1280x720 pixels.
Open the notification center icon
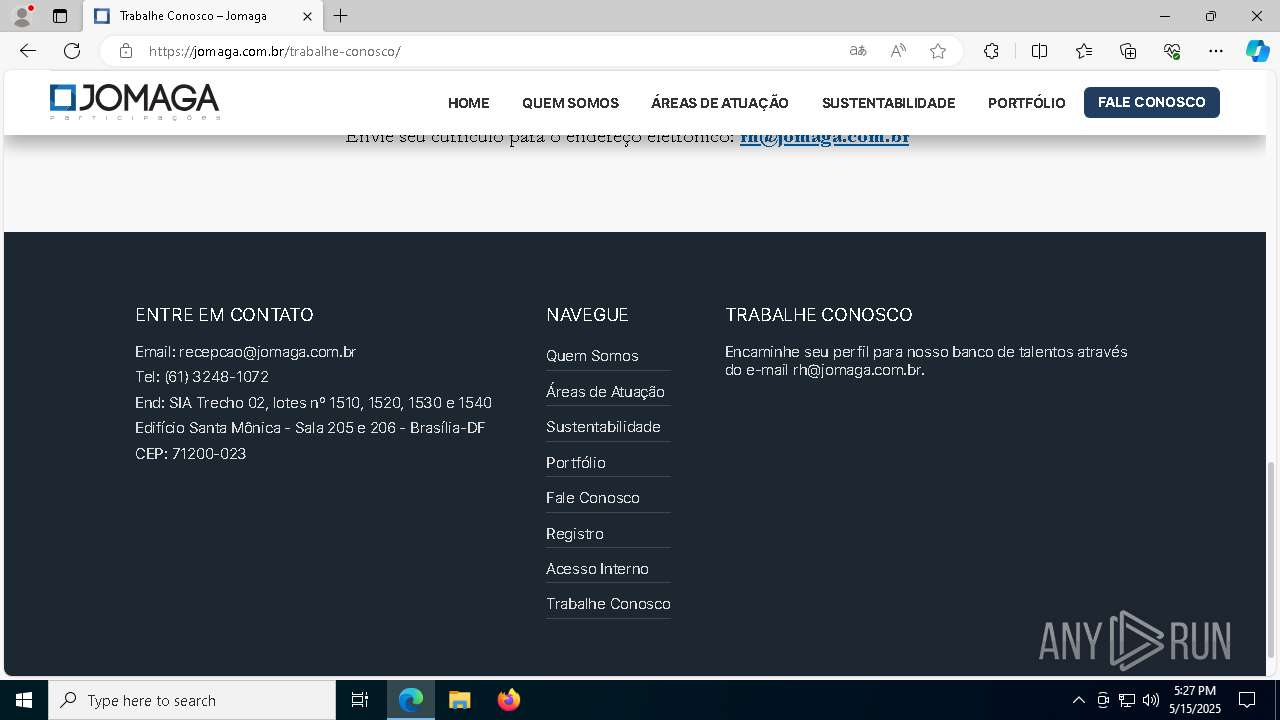click(1247, 700)
